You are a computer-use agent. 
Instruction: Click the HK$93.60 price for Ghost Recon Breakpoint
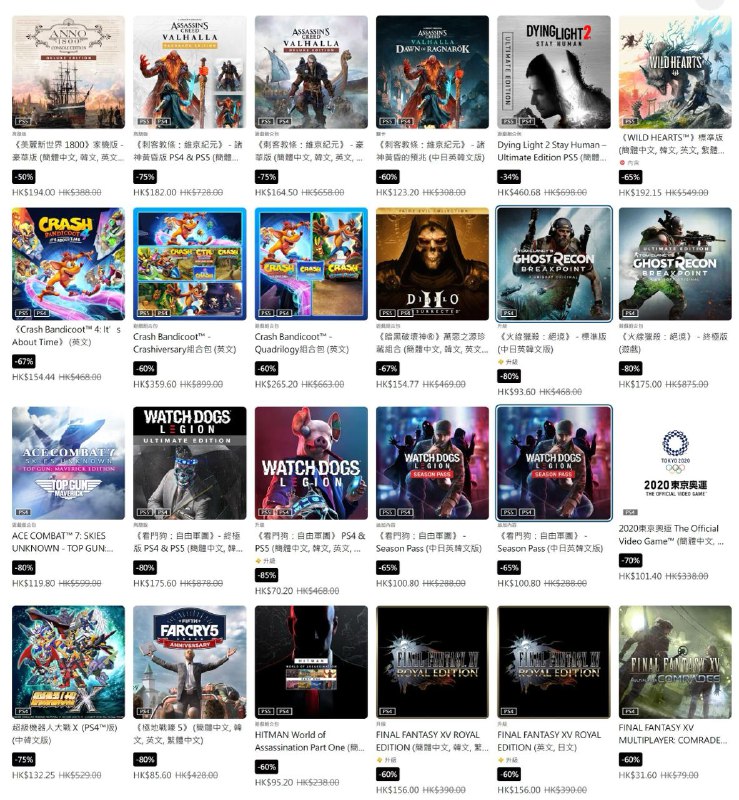pos(516,392)
